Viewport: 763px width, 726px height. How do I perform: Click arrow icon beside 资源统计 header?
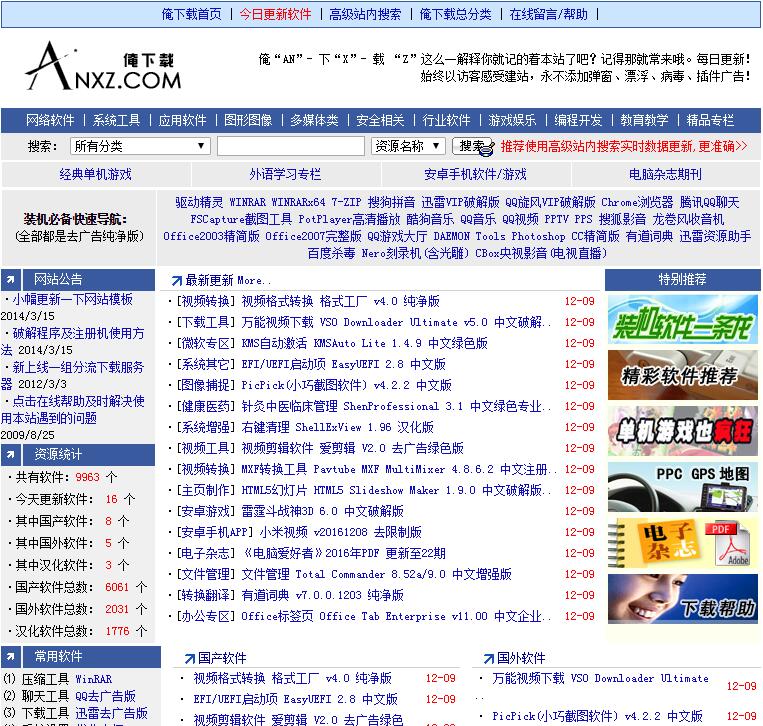point(11,455)
